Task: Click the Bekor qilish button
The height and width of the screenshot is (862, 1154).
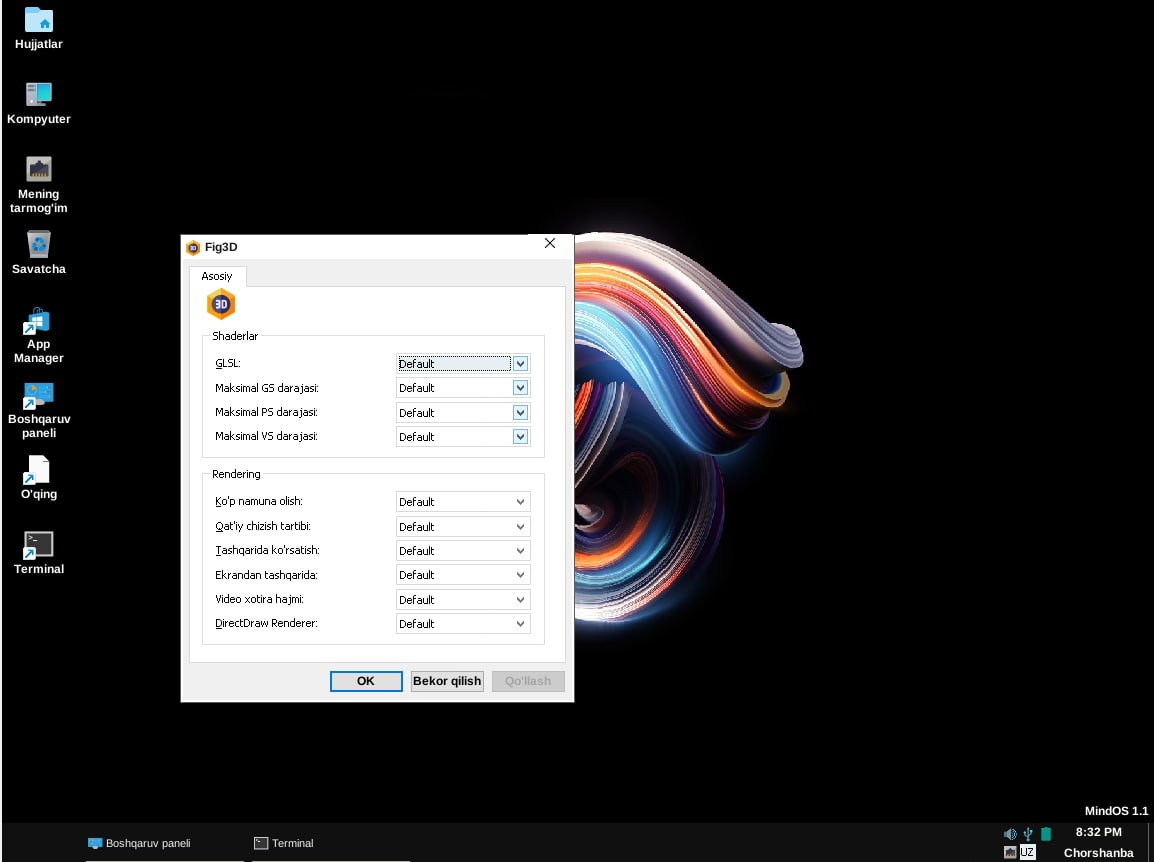Action: pyautogui.click(x=447, y=681)
